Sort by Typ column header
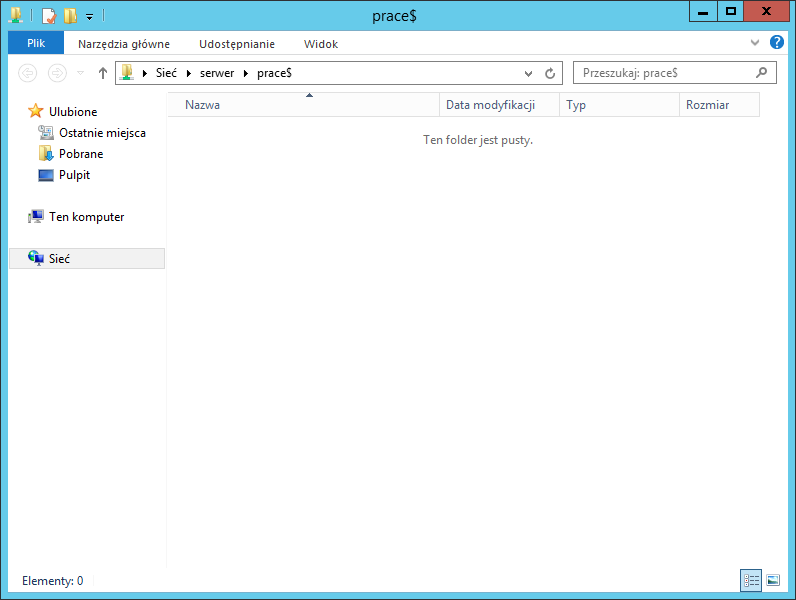This screenshot has height=600, width=796. (x=619, y=105)
